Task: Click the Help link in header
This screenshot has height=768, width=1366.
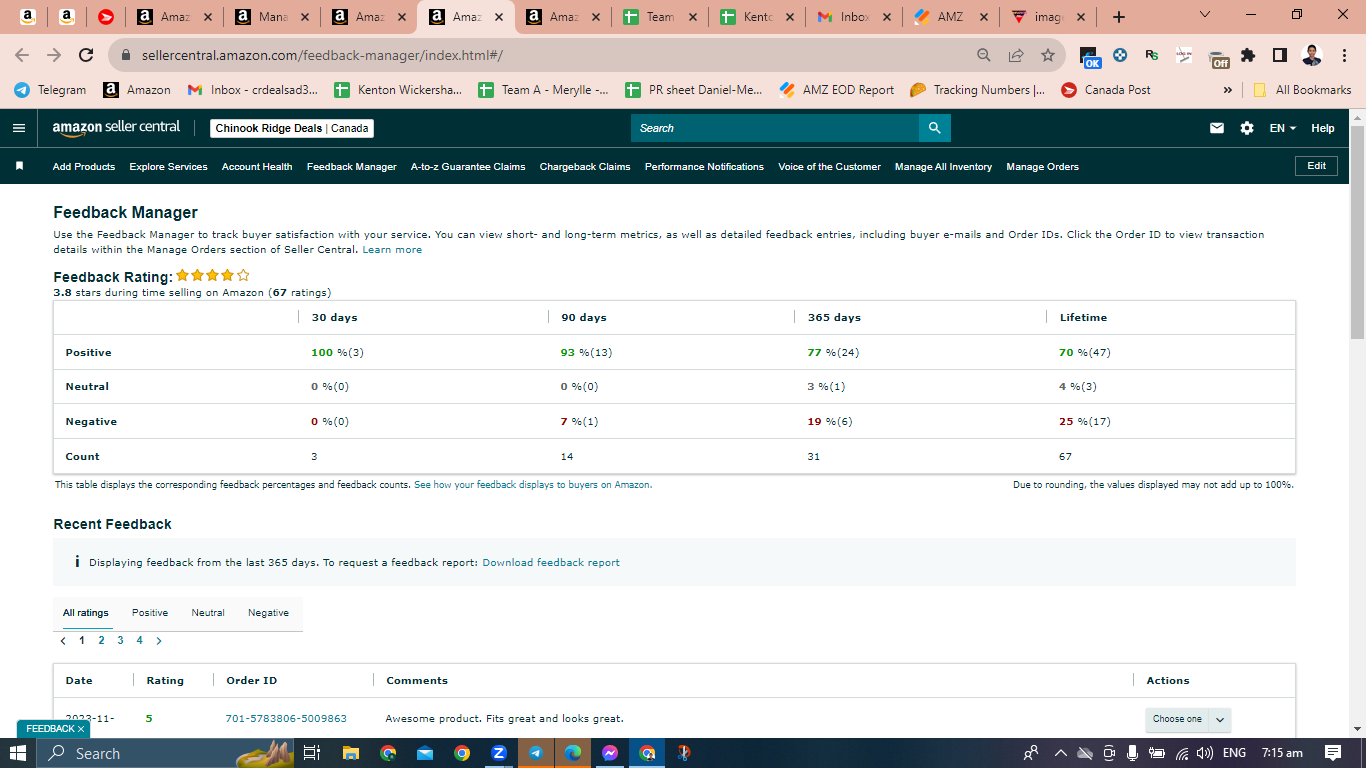Action: click(x=1323, y=128)
